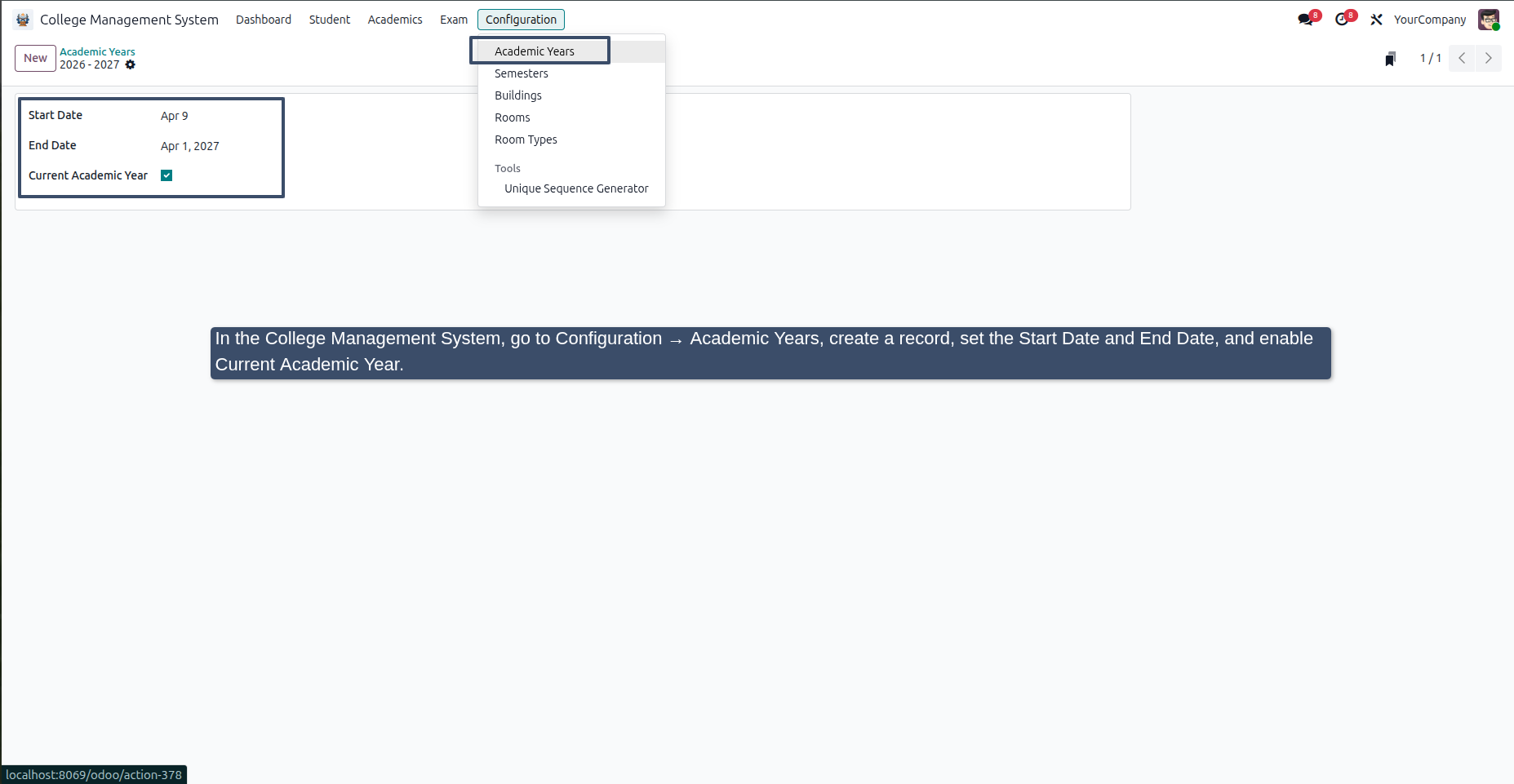Image resolution: width=1514 pixels, height=784 pixels.
Task: Click the Start Date field value Apr 9
Action: click(175, 116)
